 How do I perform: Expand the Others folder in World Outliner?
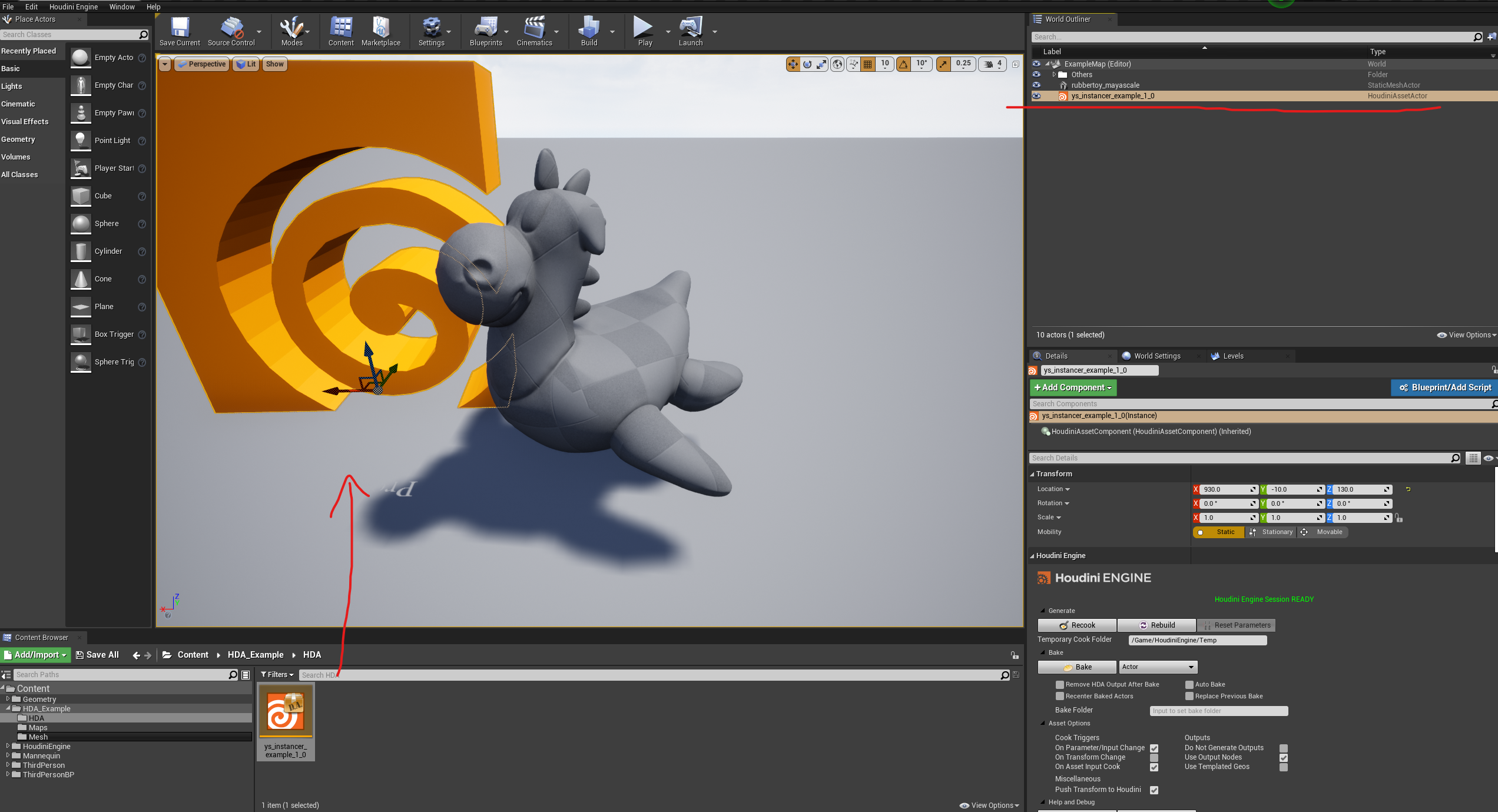[x=1055, y=74]
